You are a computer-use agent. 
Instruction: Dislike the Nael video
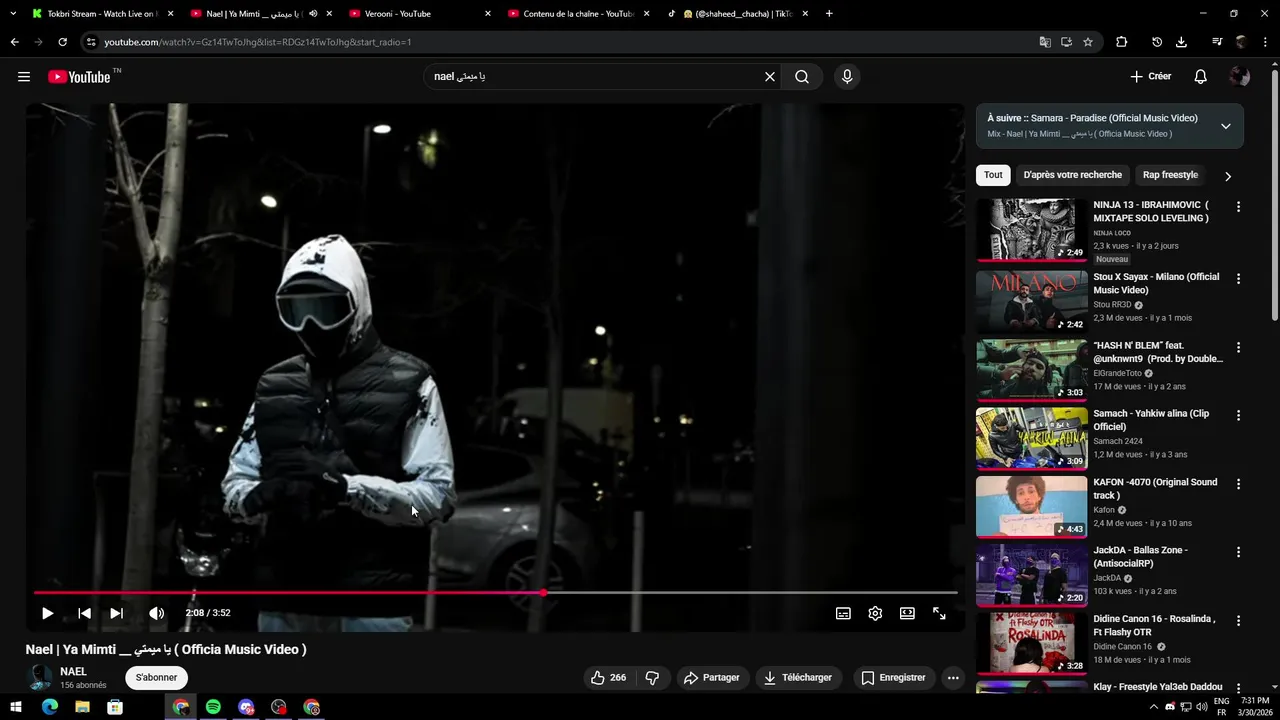pyautogui.click(x=653, y=678)
